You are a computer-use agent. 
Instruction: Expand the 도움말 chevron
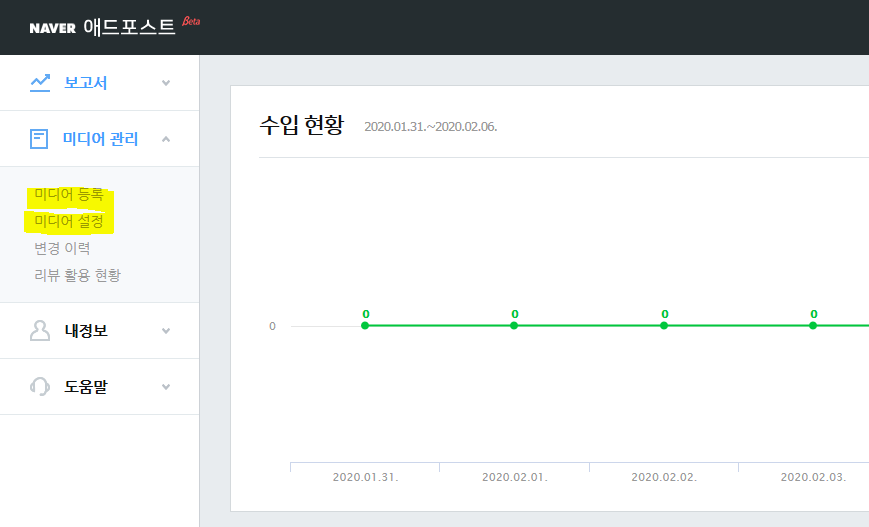pos(166,387)
